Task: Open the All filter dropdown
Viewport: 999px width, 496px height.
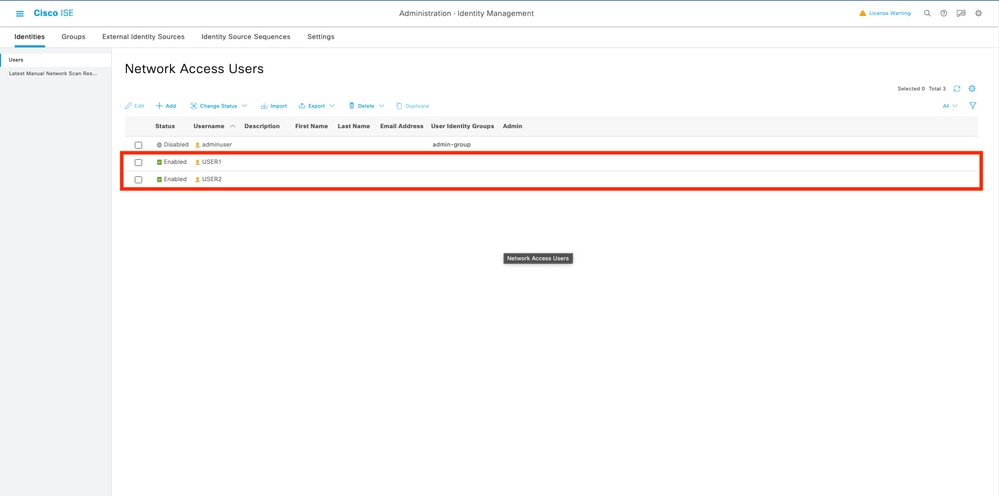Action: (950, 106)
